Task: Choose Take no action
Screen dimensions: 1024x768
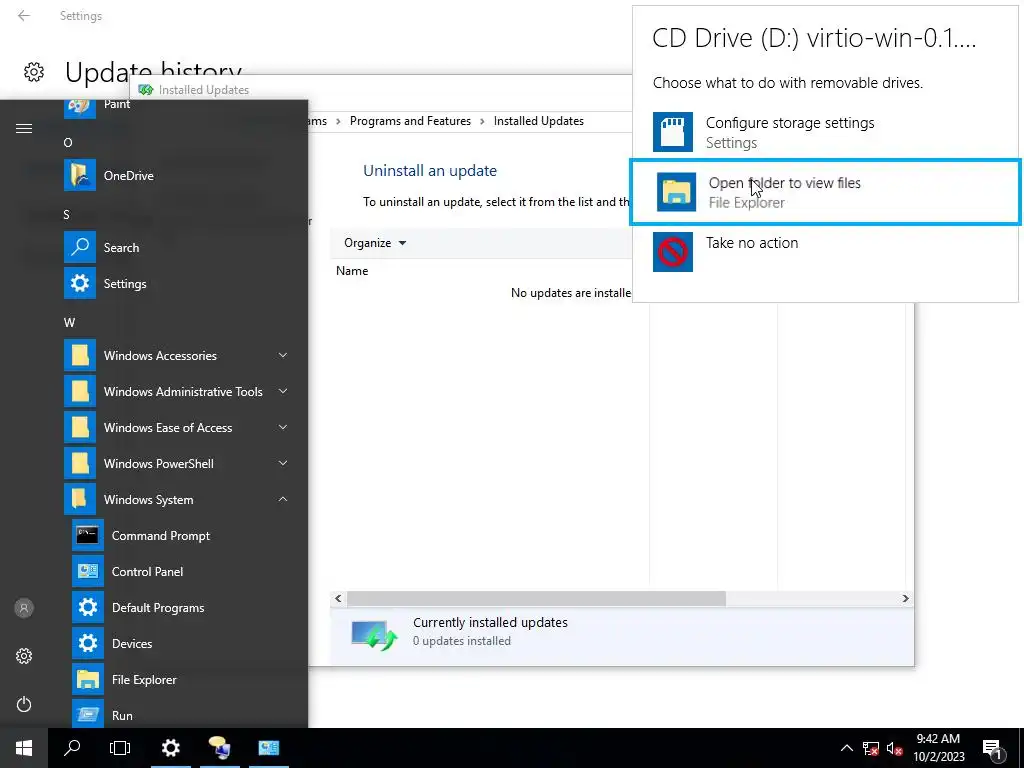Action: (825, 251)
